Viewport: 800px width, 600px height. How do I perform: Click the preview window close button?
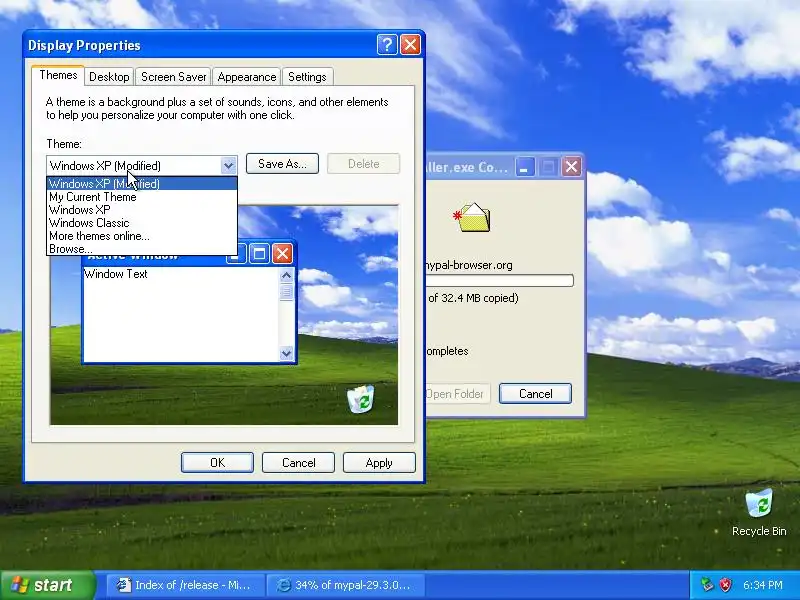pos(282,254)
